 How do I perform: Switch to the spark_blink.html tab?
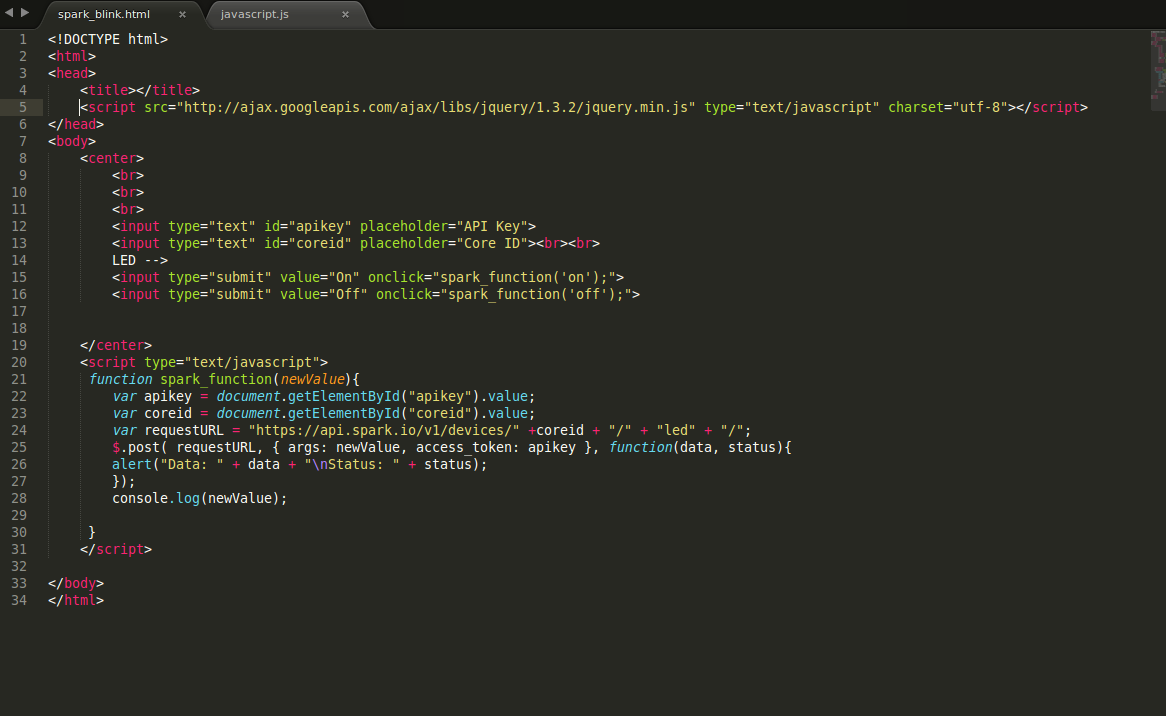coord(104,14)
